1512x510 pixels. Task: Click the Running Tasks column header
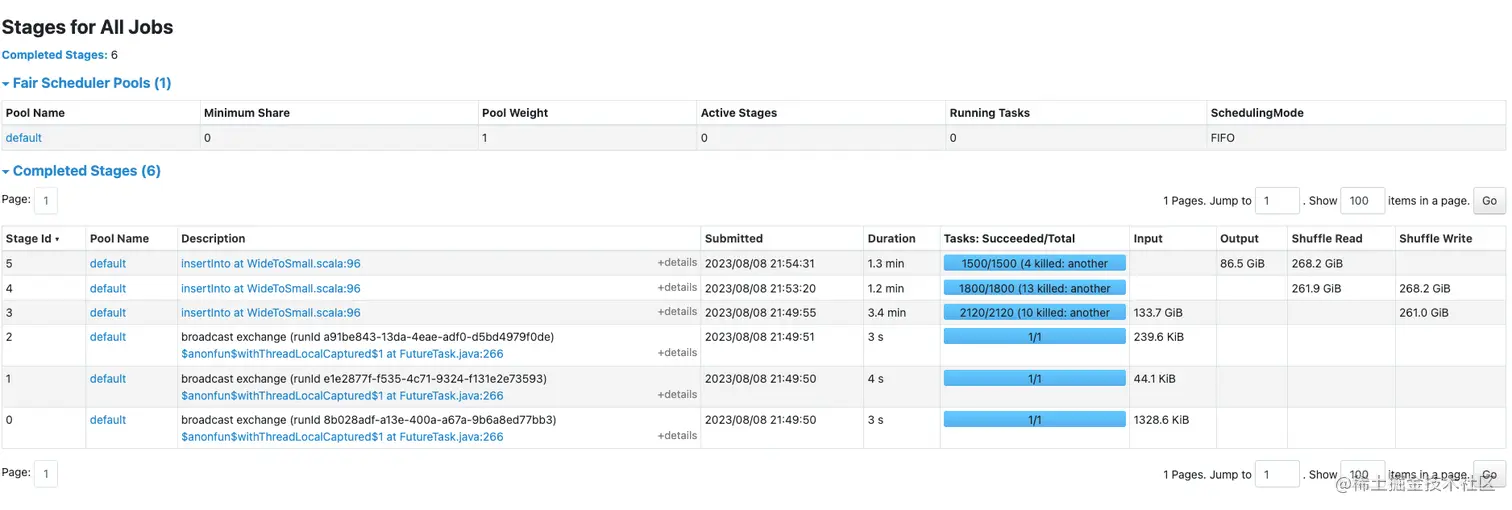pos(990,113)
